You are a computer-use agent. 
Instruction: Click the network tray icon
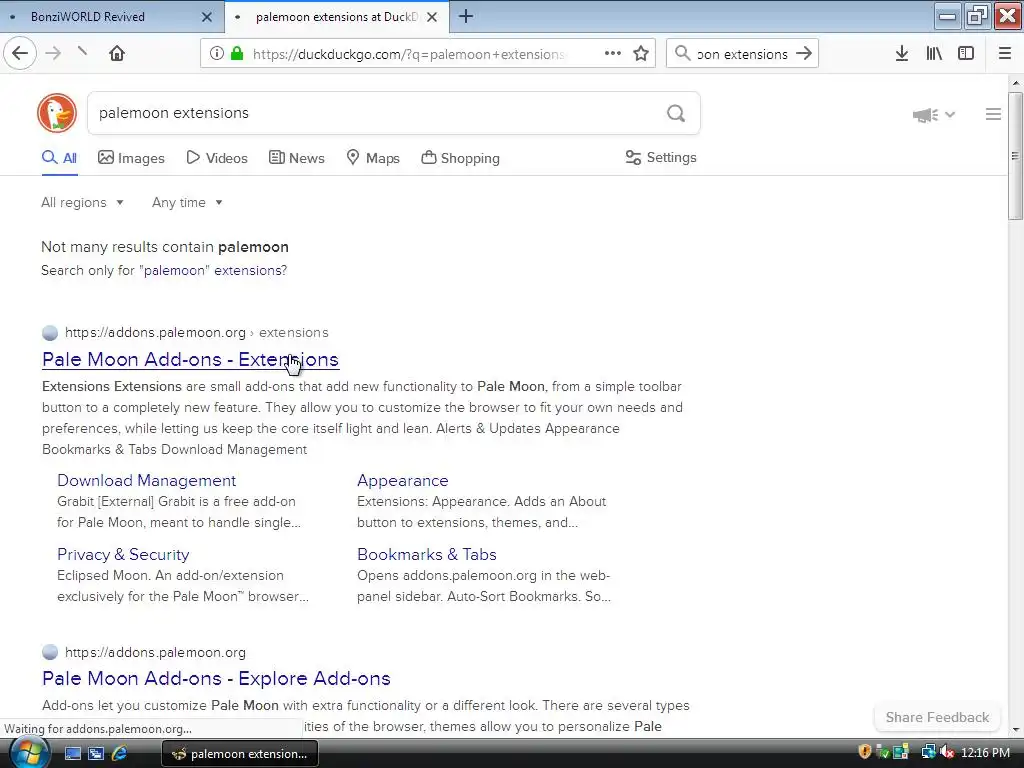coord(928,752)
